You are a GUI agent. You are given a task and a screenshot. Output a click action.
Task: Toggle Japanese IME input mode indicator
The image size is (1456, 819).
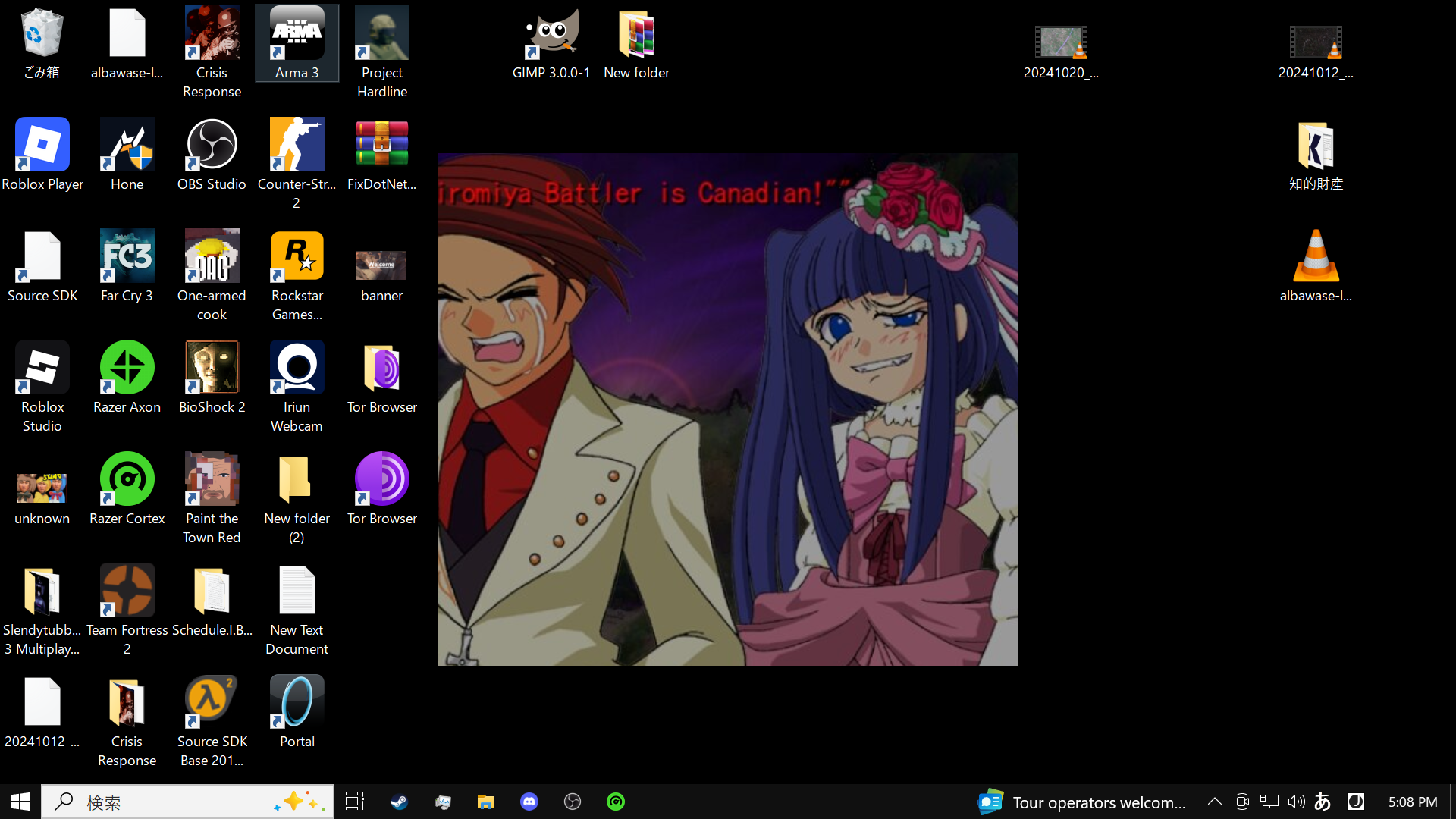click(1323, 802)
